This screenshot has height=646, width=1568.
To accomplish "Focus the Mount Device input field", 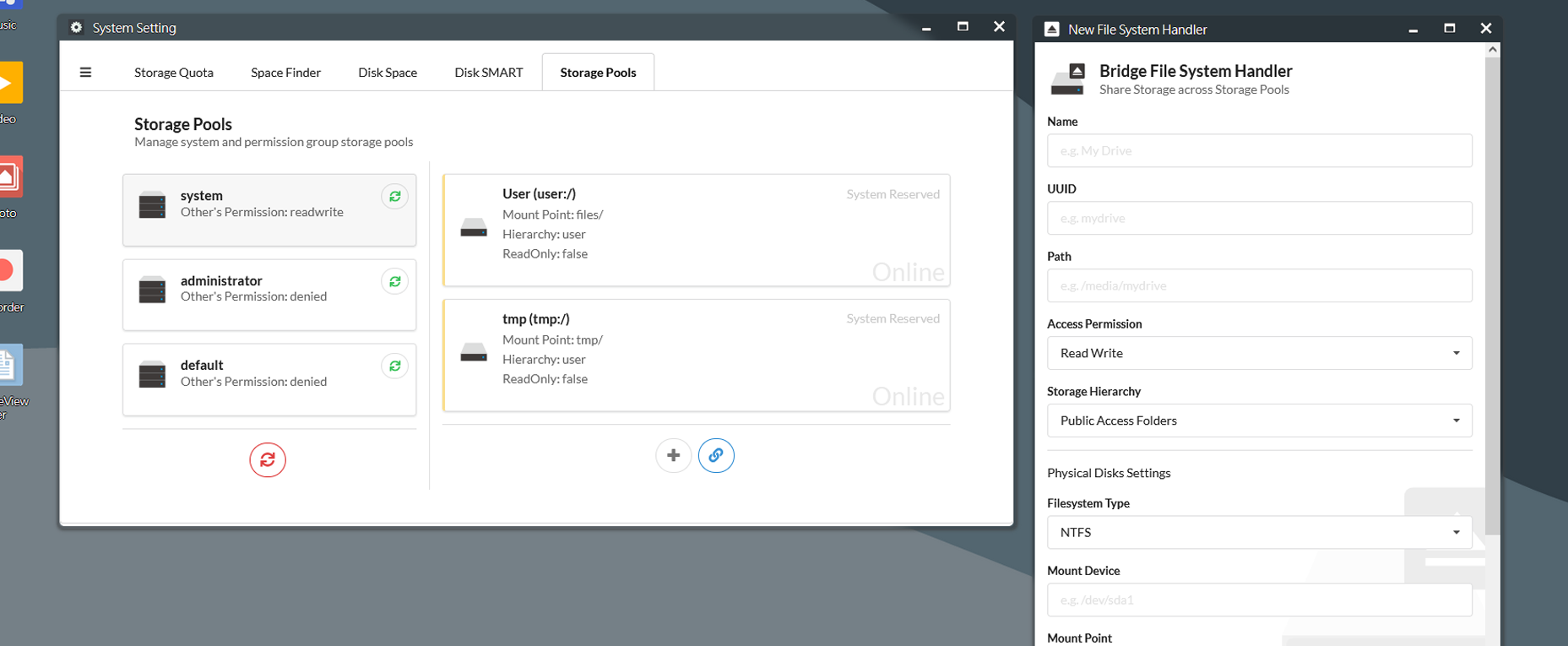I will (1259, 600).
